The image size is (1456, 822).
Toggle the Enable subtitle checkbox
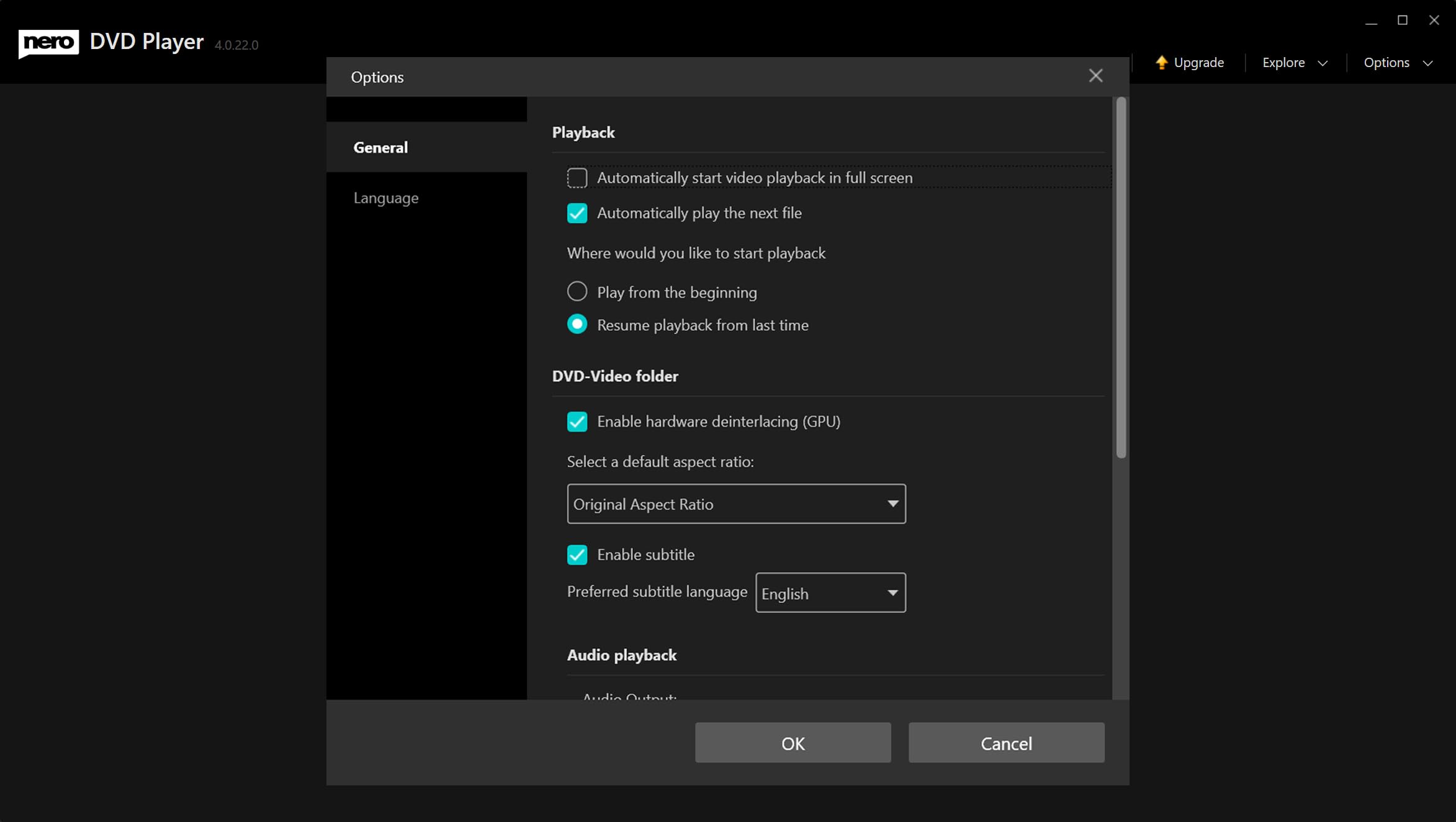coord(577,554)
